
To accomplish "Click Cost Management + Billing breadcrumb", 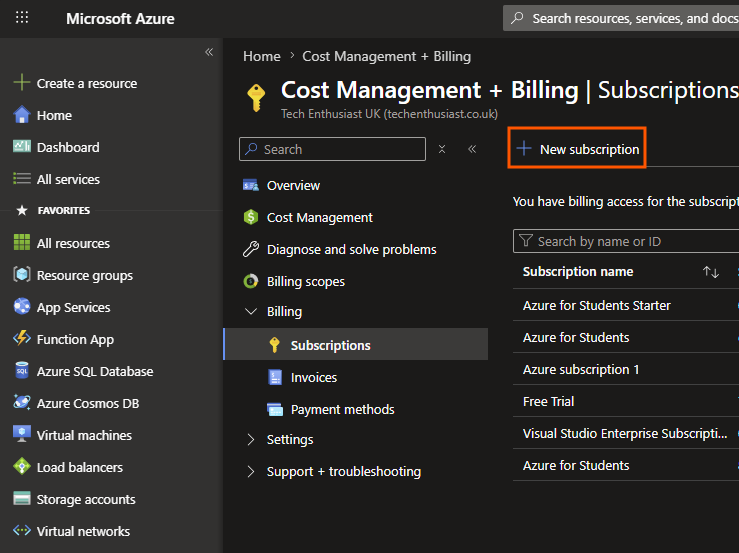I will pos(386,56).
